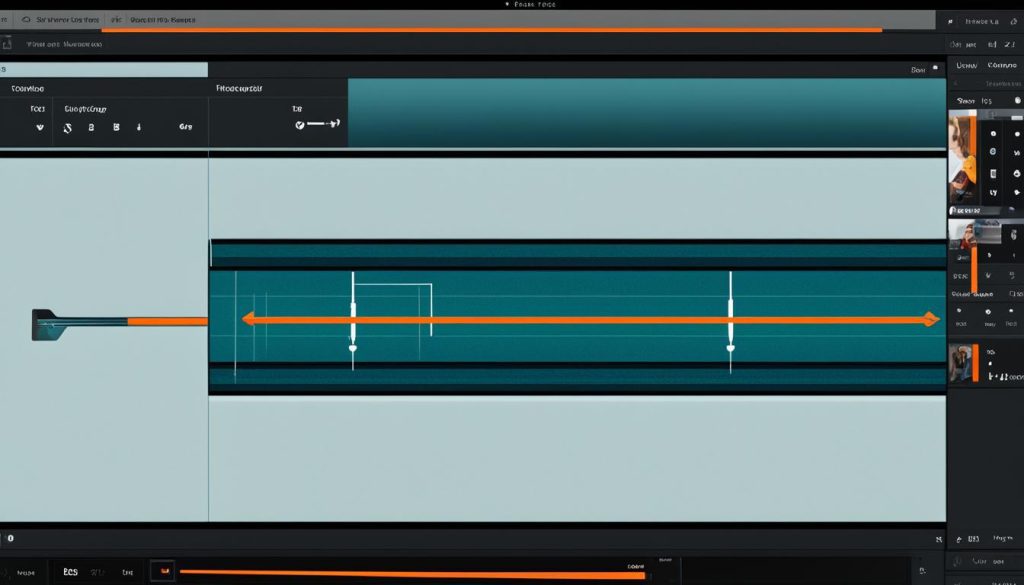
Task: Click the orange diamond end of the timeline range
Action: (x=931, y=319)
